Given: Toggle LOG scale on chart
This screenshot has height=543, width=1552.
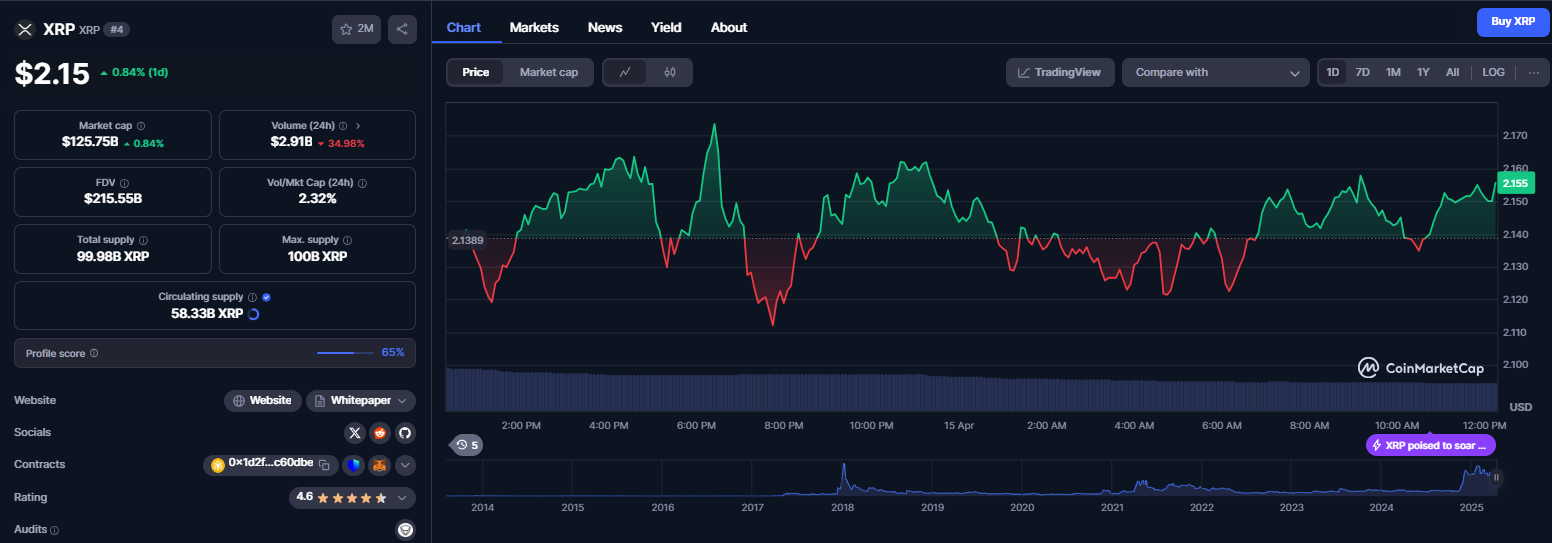Looking at the screenshot, I should (1493, 72).
